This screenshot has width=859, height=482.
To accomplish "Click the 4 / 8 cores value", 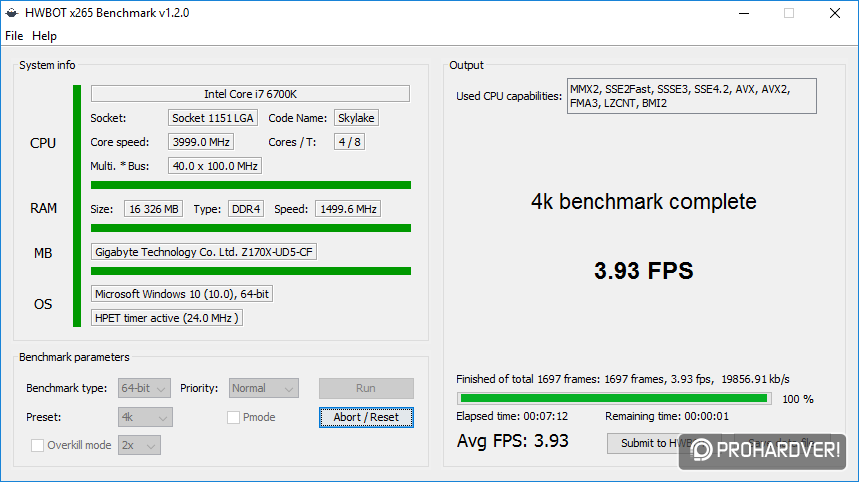I will (x=349, y=142).
